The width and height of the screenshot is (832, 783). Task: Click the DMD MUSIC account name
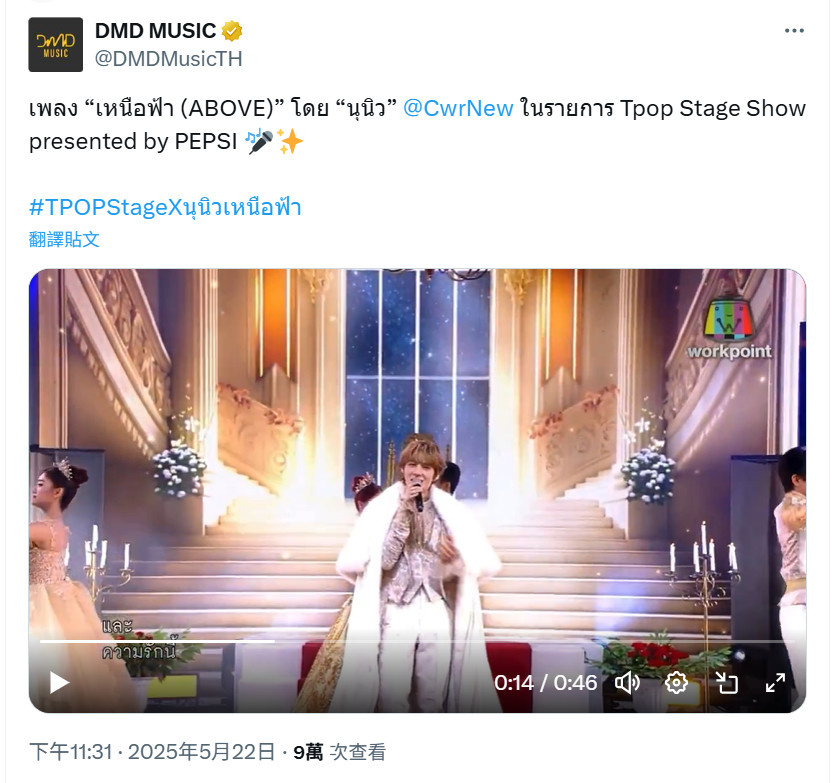tap(155, 31)
